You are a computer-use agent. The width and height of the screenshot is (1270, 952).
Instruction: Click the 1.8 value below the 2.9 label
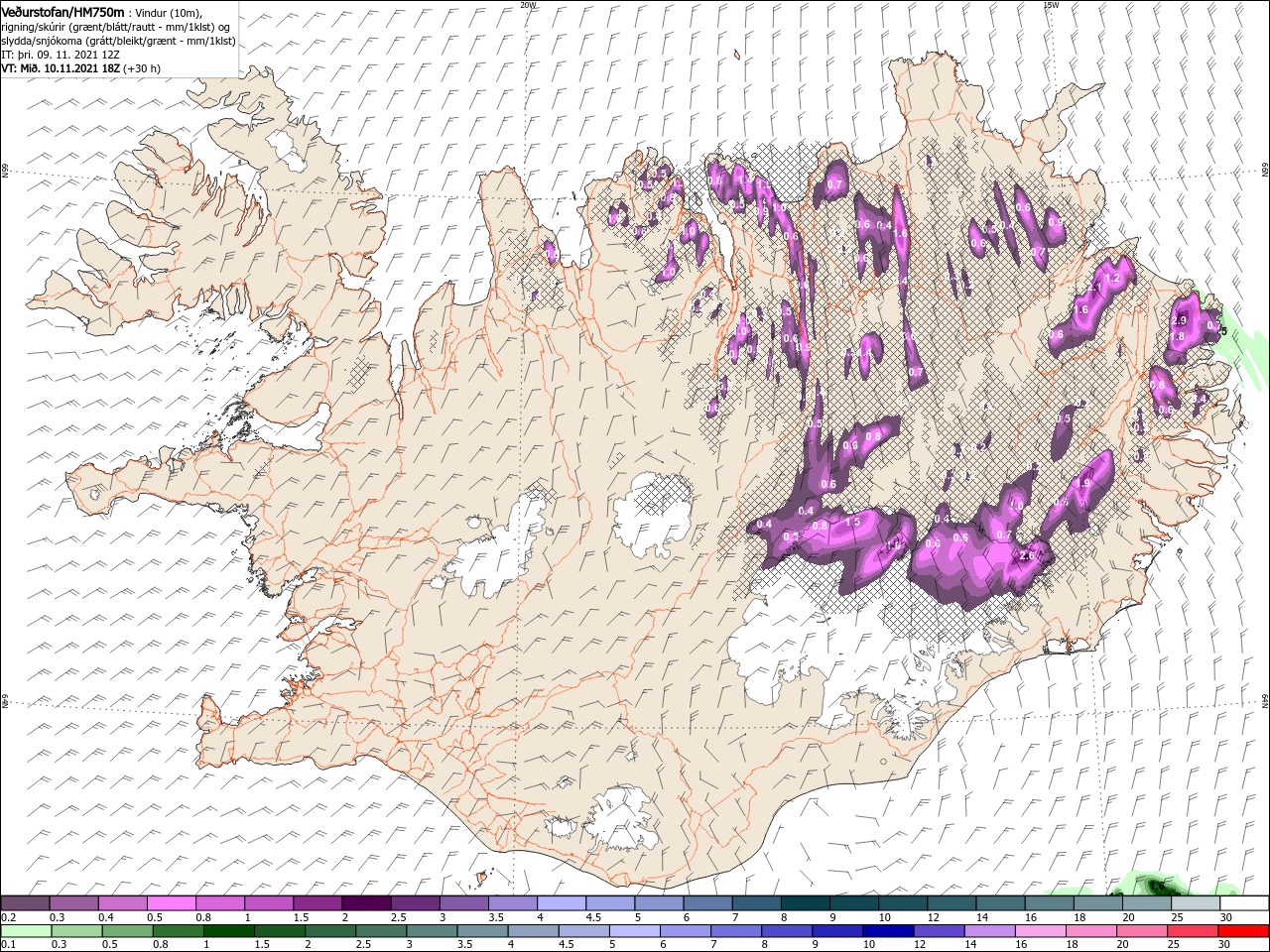coord(1178,337)
